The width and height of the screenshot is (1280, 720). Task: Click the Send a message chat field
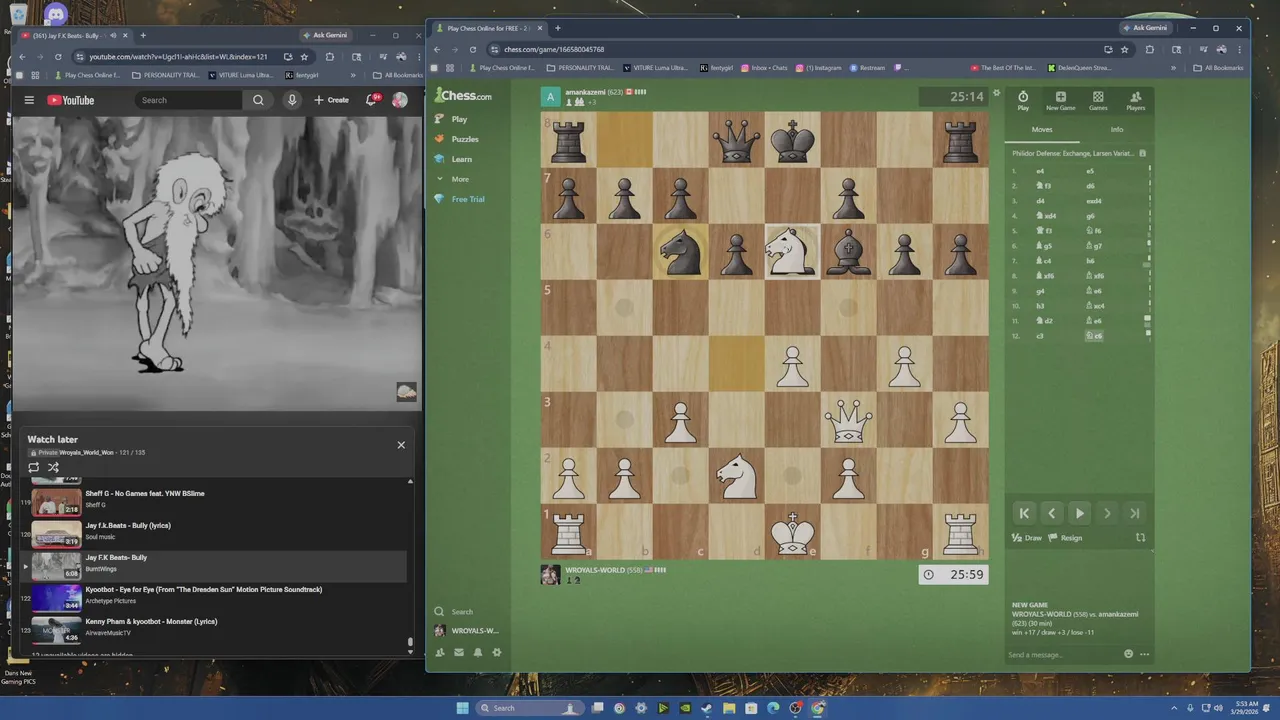[x=1063, y=654]
